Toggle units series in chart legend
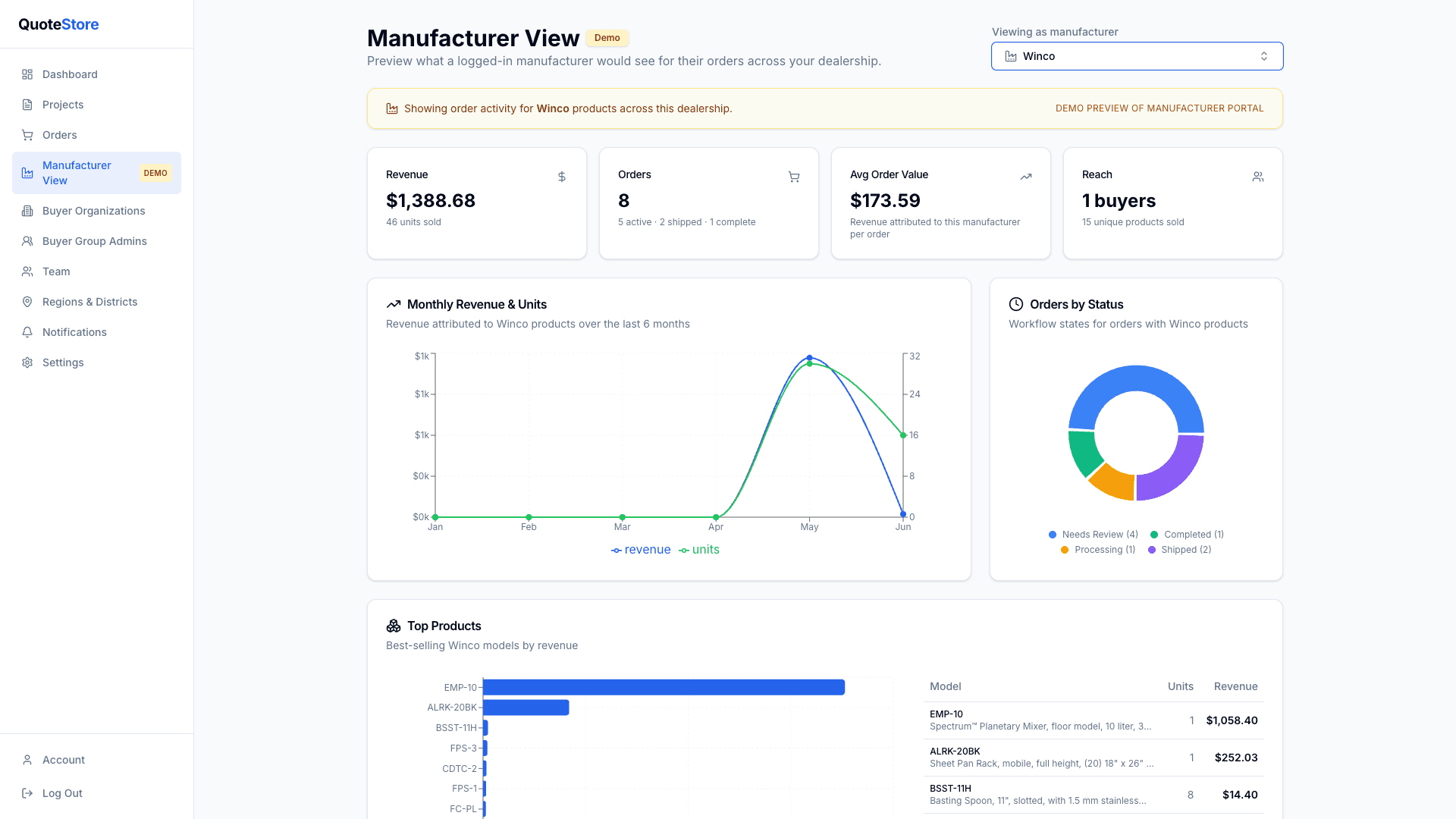Screen dimensions: 1456x819 (699, 550)
